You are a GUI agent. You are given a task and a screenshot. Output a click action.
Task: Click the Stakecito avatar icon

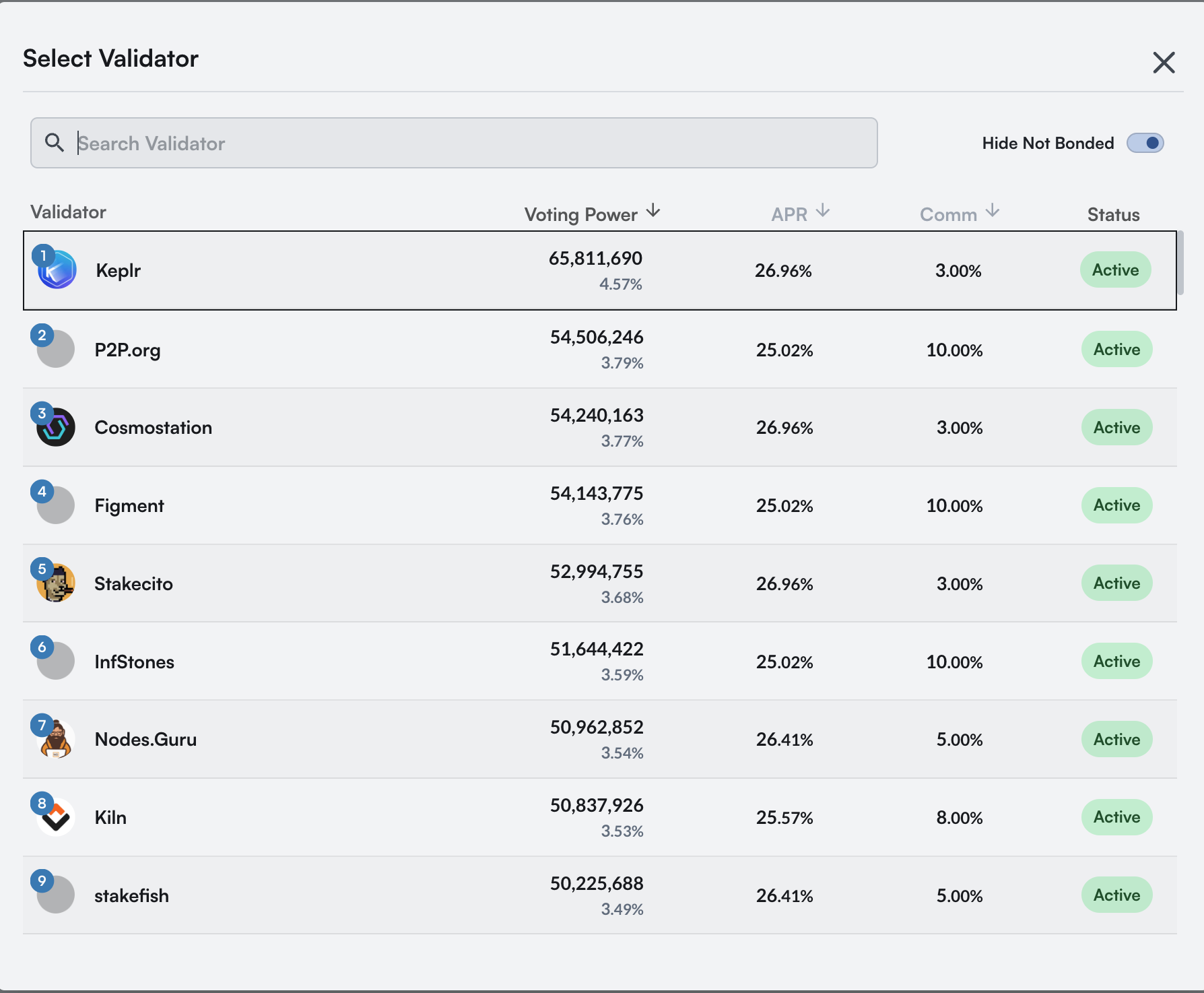(x=55, y=583)
